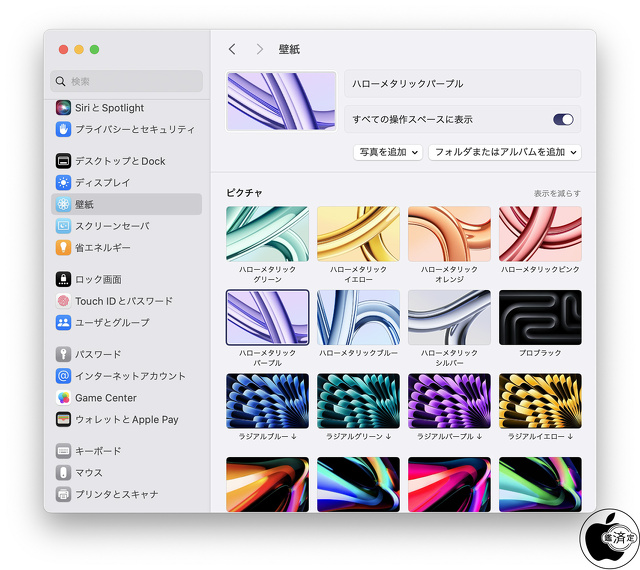640x570 pixels.
Task: Open キーボード sidebar row
Action: [127, 451]
